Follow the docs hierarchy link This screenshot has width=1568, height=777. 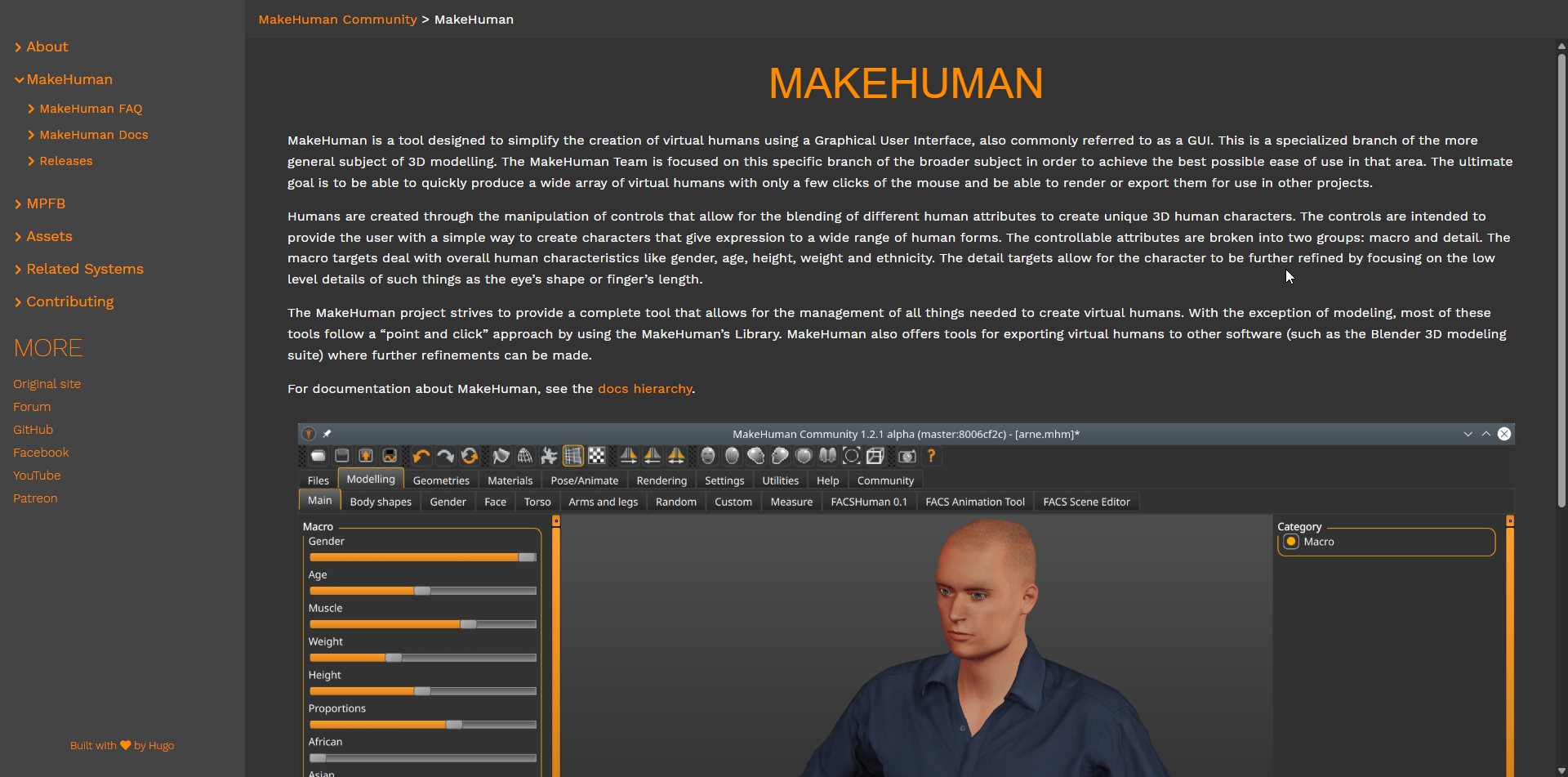coord(645,389)
